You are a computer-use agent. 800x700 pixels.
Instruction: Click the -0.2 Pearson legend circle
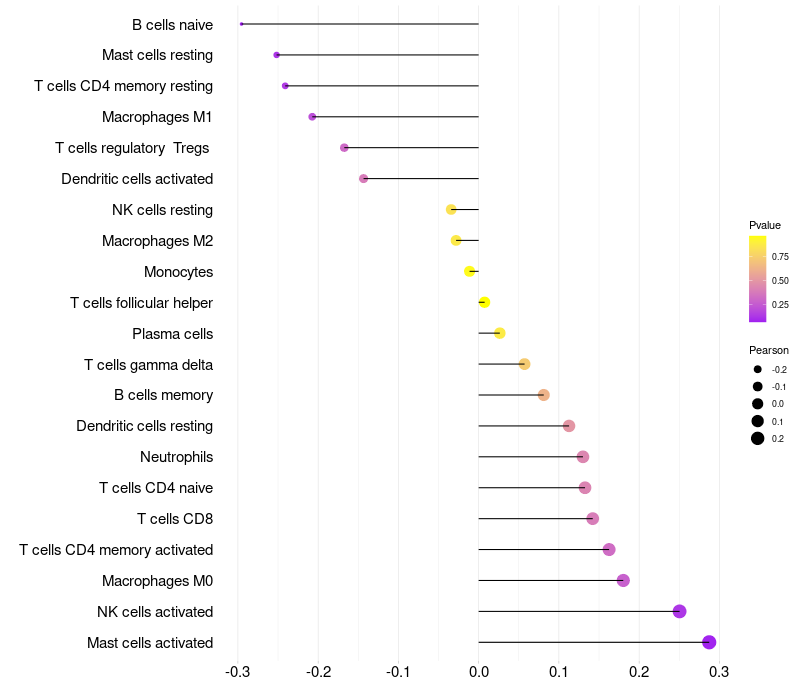click(758, 369)
